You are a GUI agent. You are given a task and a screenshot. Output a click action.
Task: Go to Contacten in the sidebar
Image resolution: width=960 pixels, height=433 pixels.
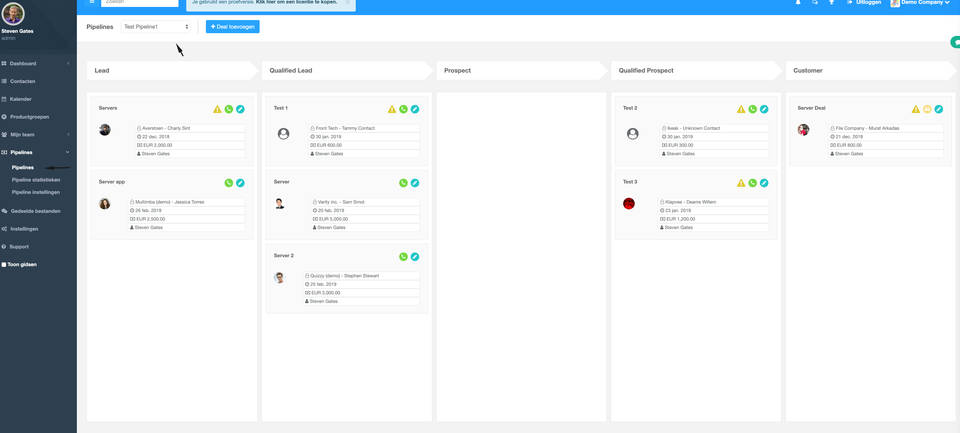click(x=23, y=81)
